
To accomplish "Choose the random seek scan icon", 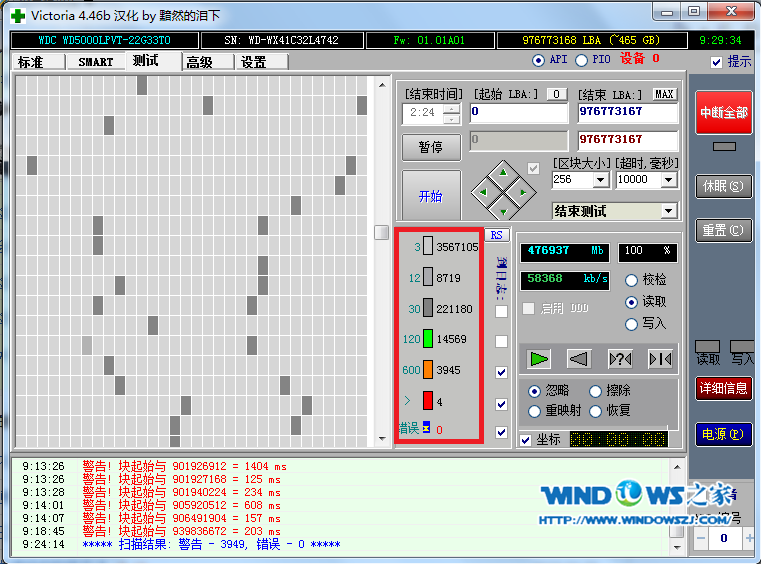I will [619, 358].
